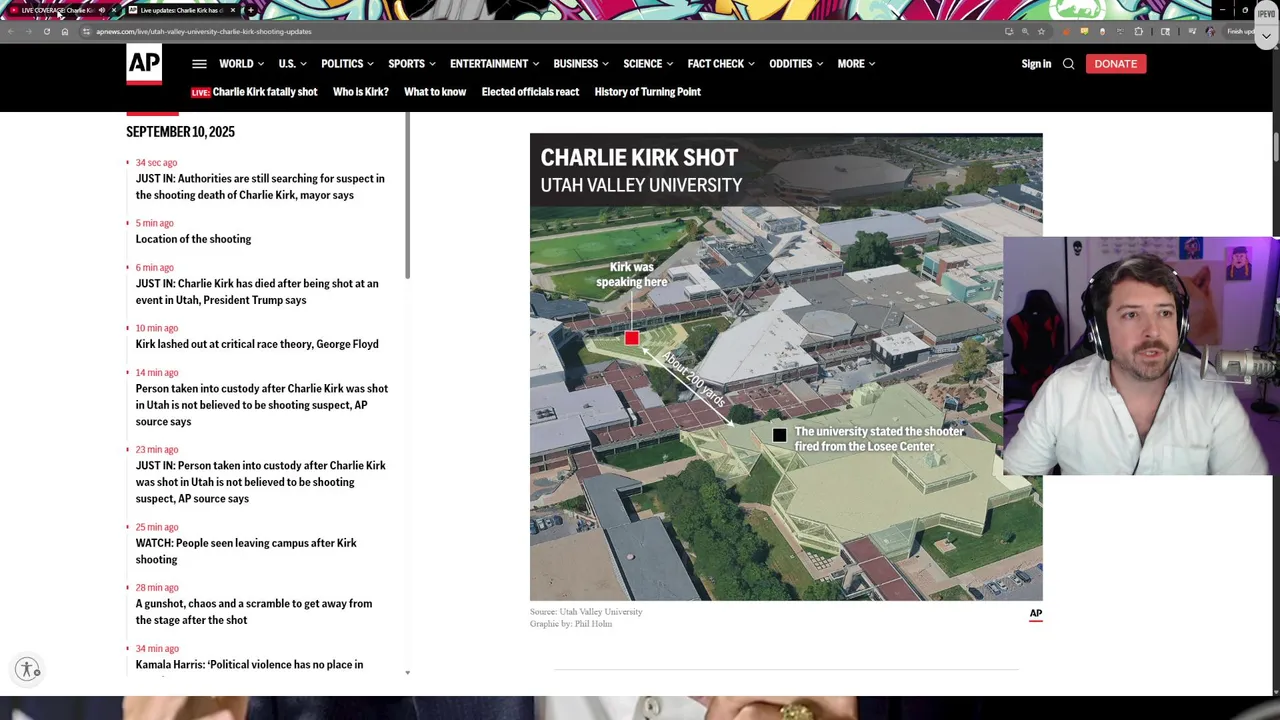
Task: Open 'History of Turning Point' link
Action: click(x=647, y=92)
